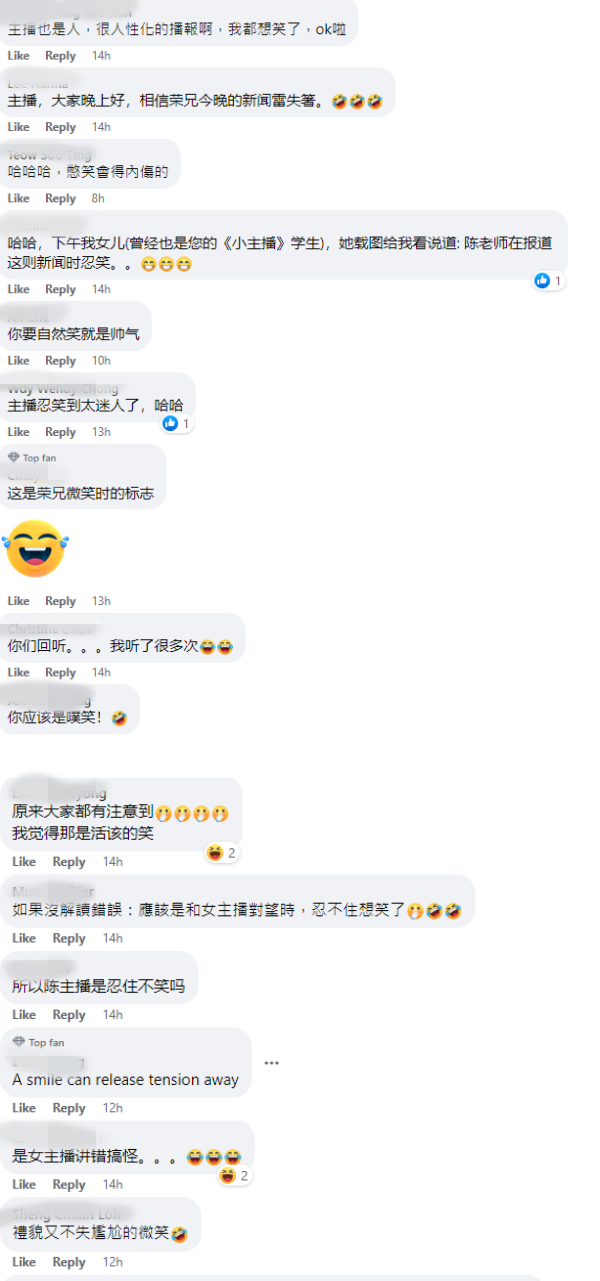The image size is (600, 1281).
Task: Open the three-dot menu beside 'A smile can release tension away'
Action: 271,1062
